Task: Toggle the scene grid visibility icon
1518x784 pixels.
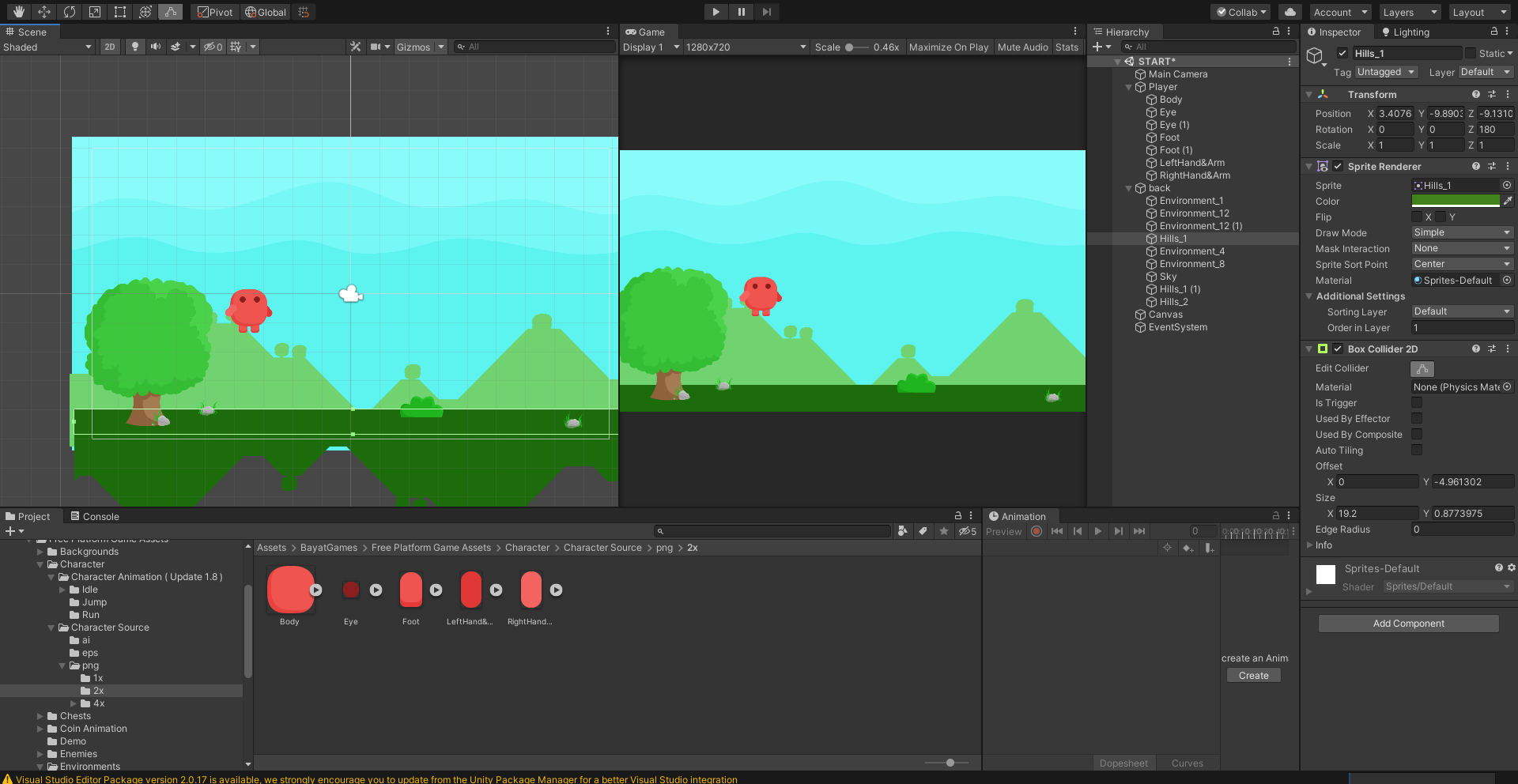Action: (x=236, y=47)
